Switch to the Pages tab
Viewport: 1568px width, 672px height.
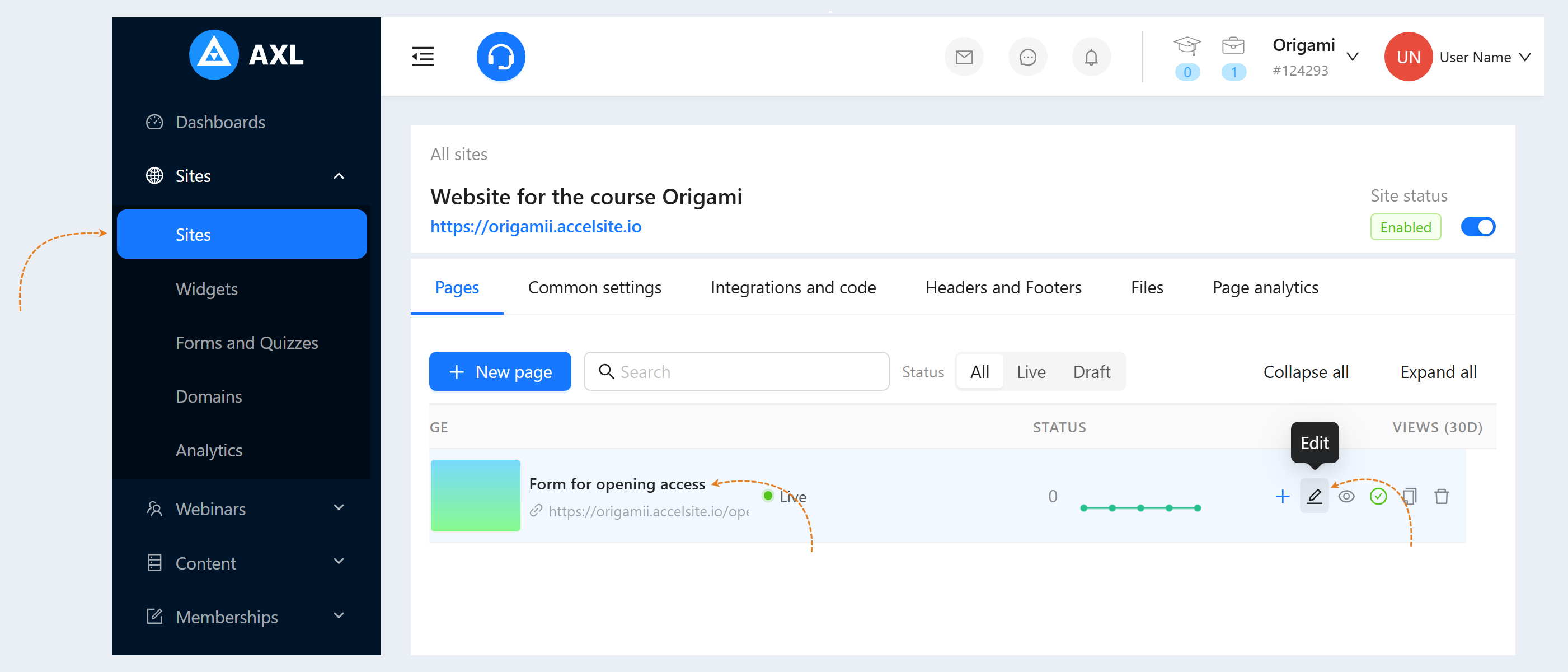point(457,287)
